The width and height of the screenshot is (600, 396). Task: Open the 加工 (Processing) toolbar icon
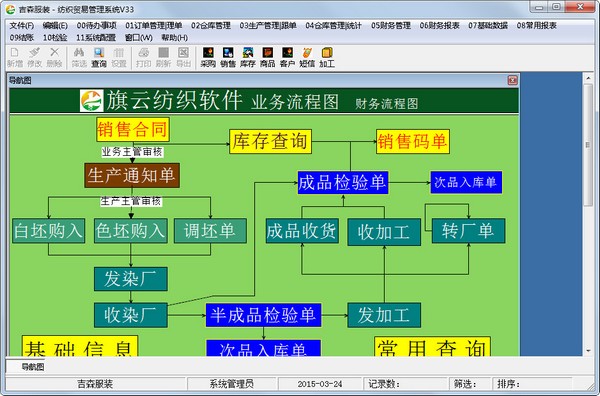(327, 57)
